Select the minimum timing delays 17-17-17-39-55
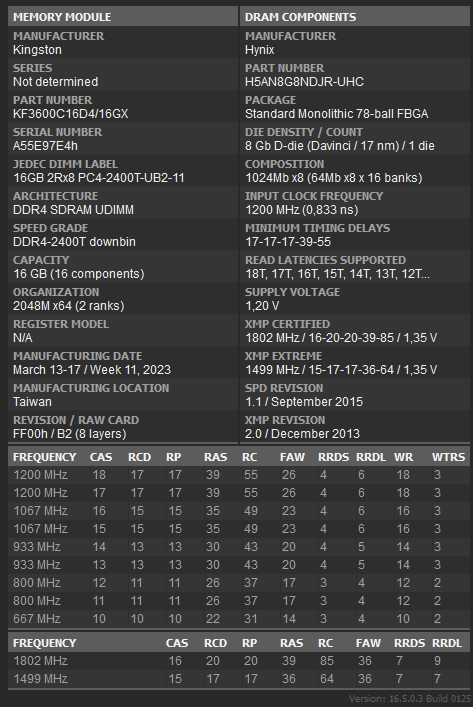Viewport: 473px width, 707px height. [x=288, y=242]
